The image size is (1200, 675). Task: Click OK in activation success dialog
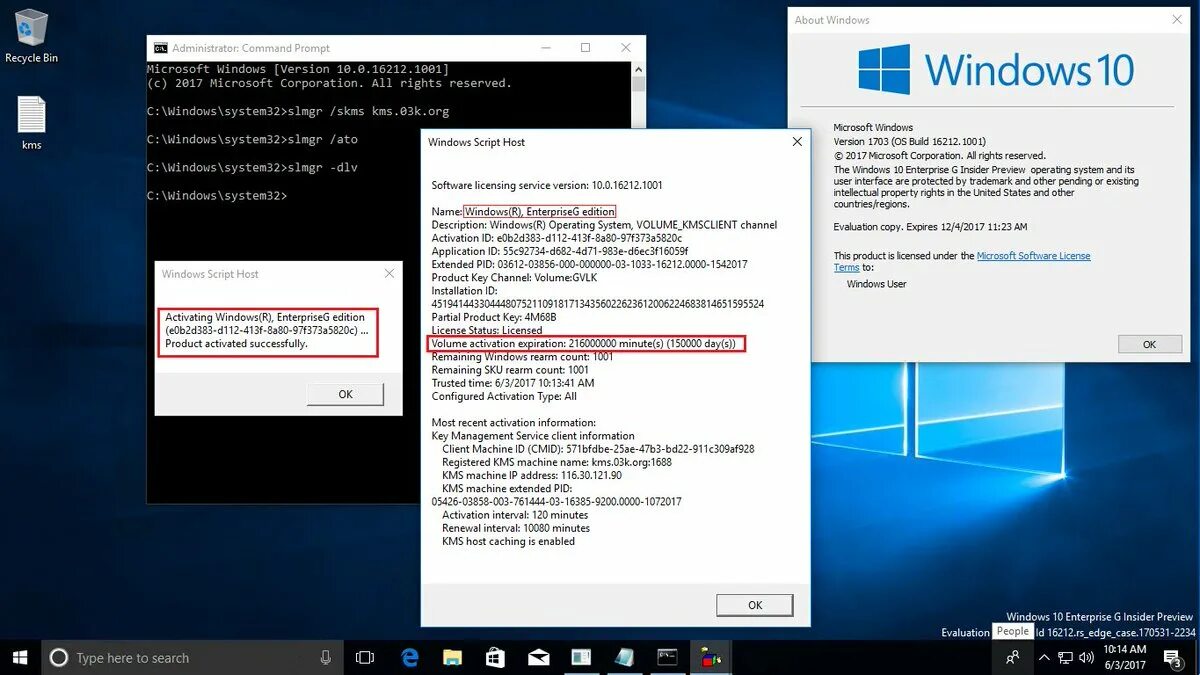pos(345,394)
